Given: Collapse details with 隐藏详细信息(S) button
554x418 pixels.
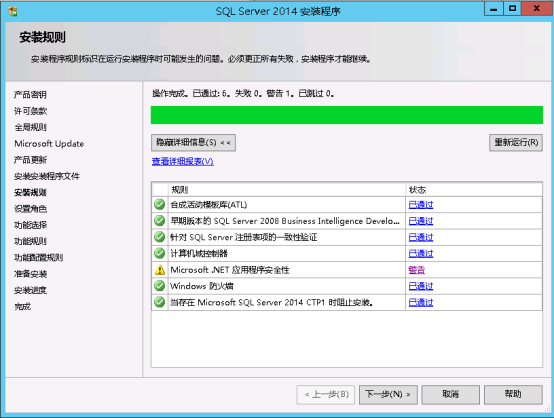Looking at the screenshot, I should coord(193,143).
